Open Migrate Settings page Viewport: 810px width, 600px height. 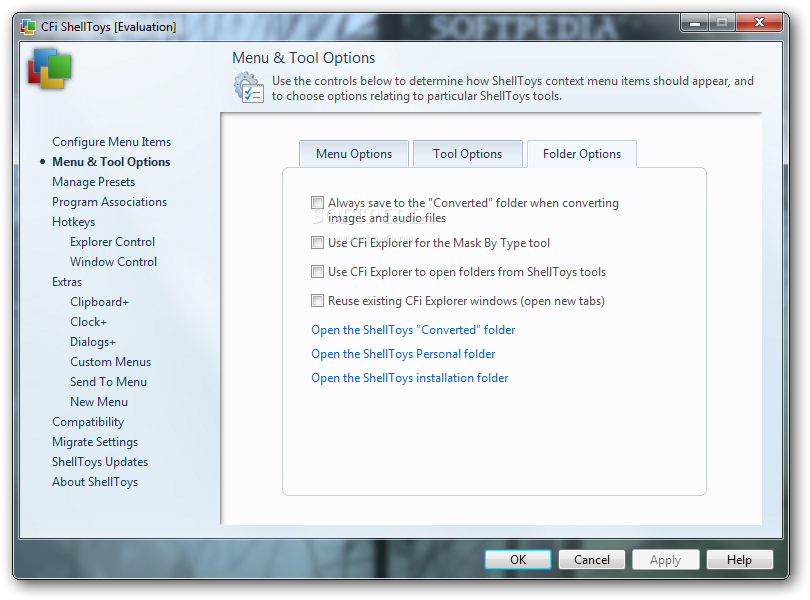tap(95, 442)
